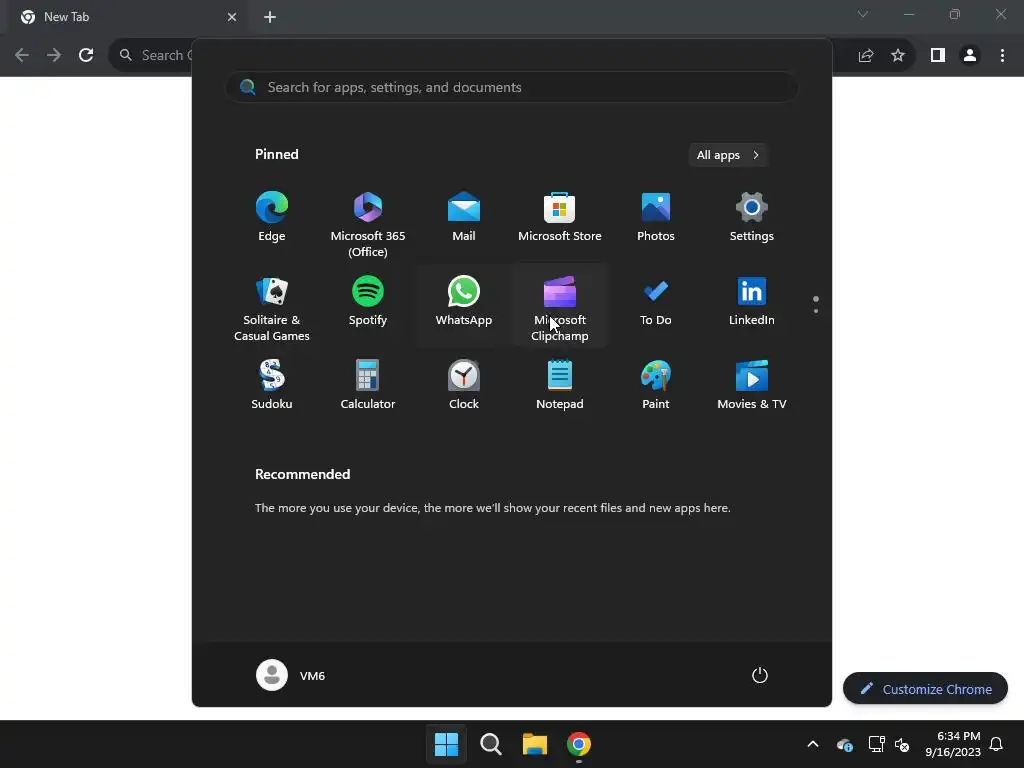Image resolution: width=1024 pixels, height=768 pixels.
Task: Open the Edge app
Action: (272, 217)
